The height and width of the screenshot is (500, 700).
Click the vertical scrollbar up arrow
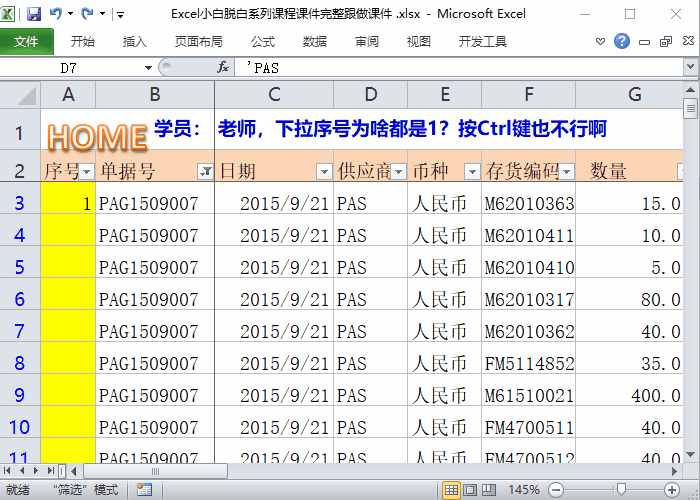[x=691, y=91]
